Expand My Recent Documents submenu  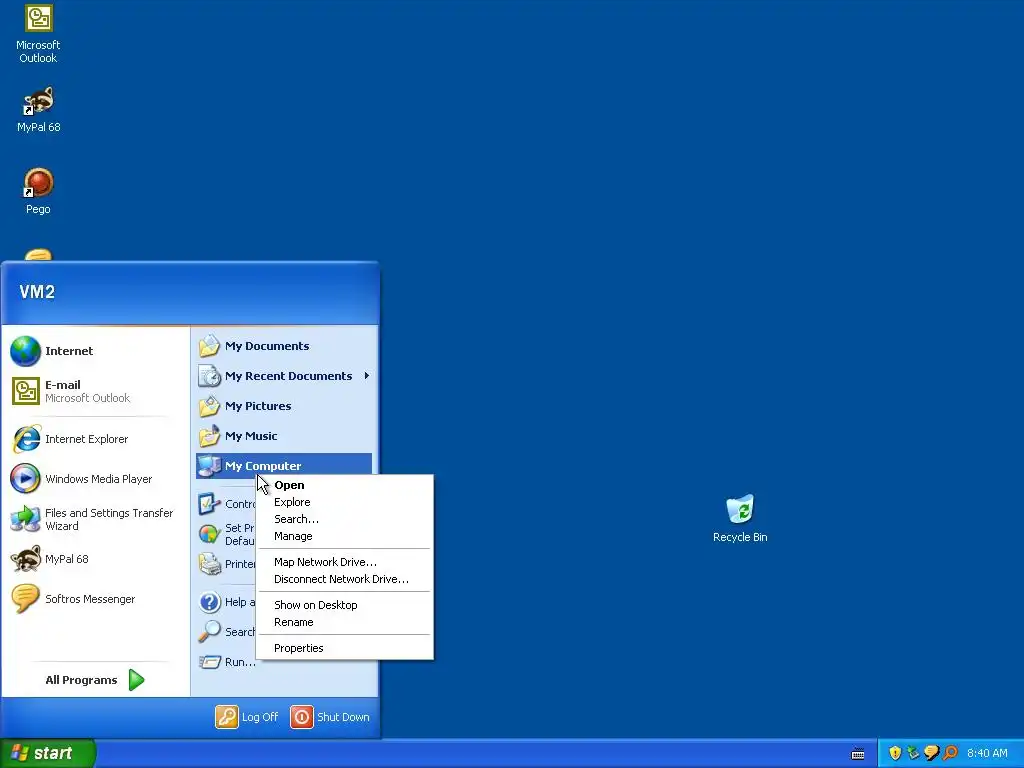click(284, 376)
